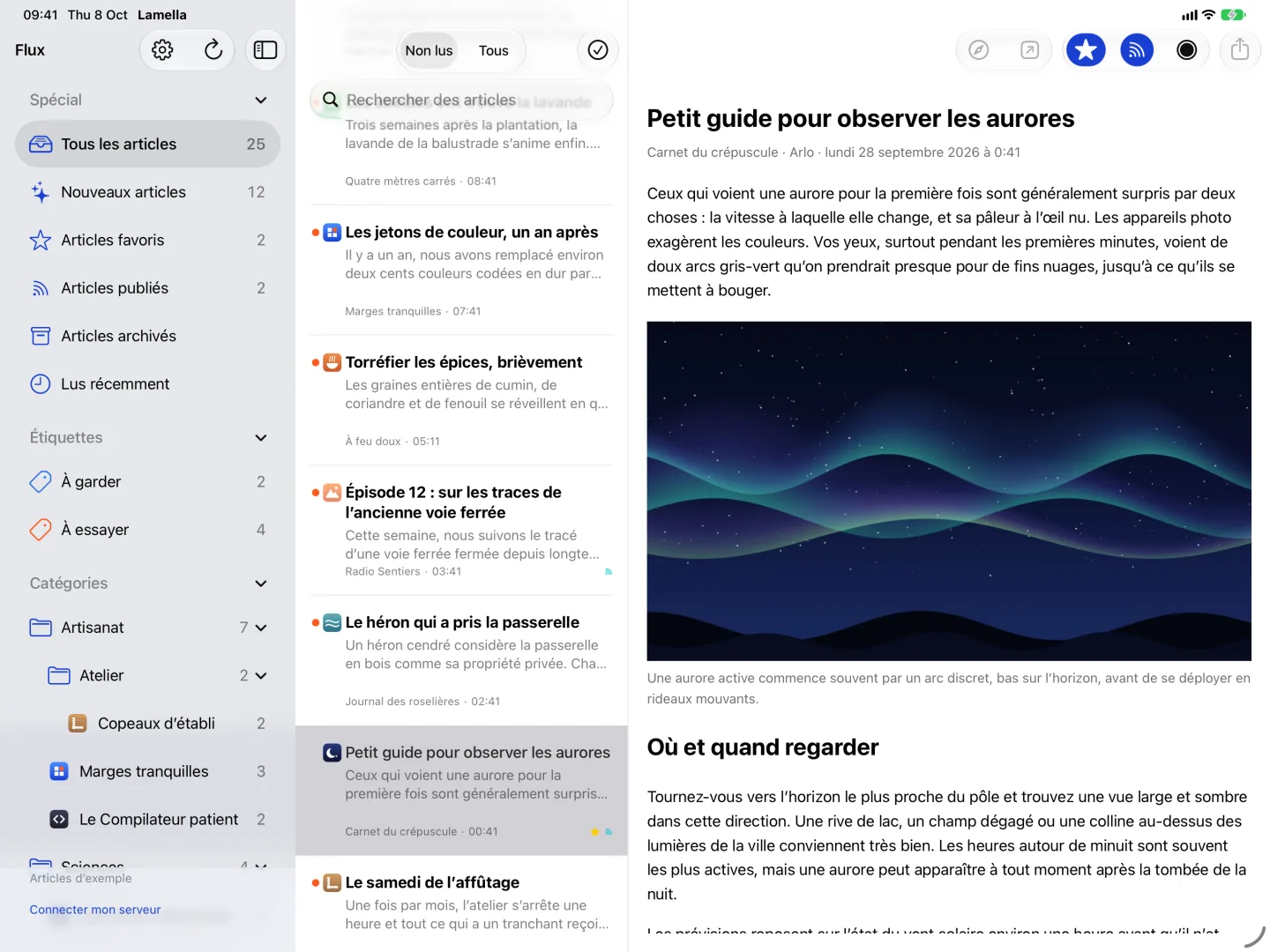Open the settings gear in Flux sidebar
The image size is (1270, 952).
(x=162, y=50)
